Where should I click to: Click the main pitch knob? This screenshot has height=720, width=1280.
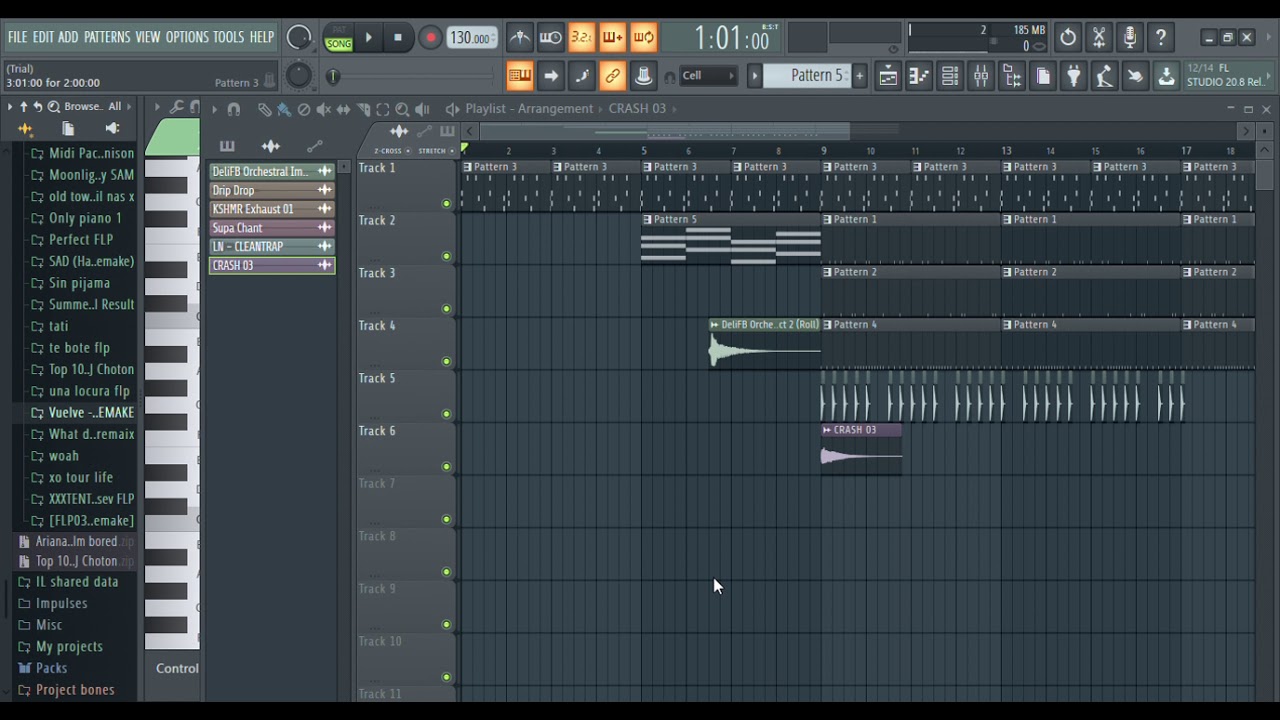click(x=298, y=76)
